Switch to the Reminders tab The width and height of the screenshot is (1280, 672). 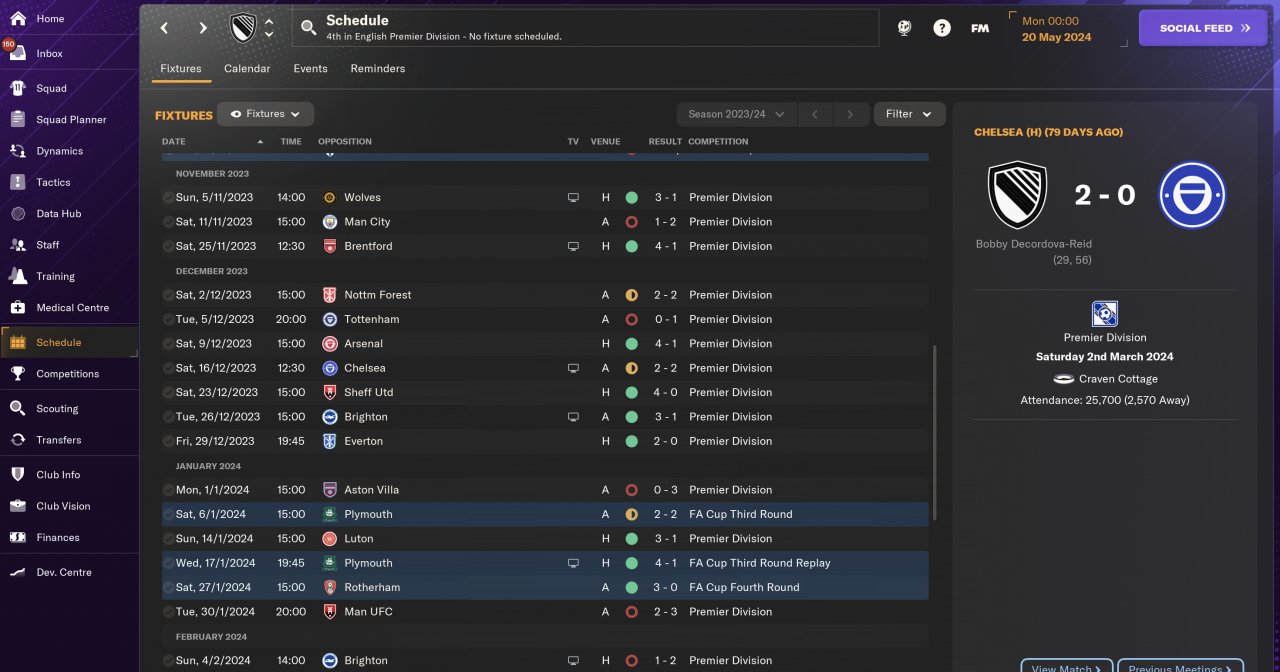coord(378,69)
